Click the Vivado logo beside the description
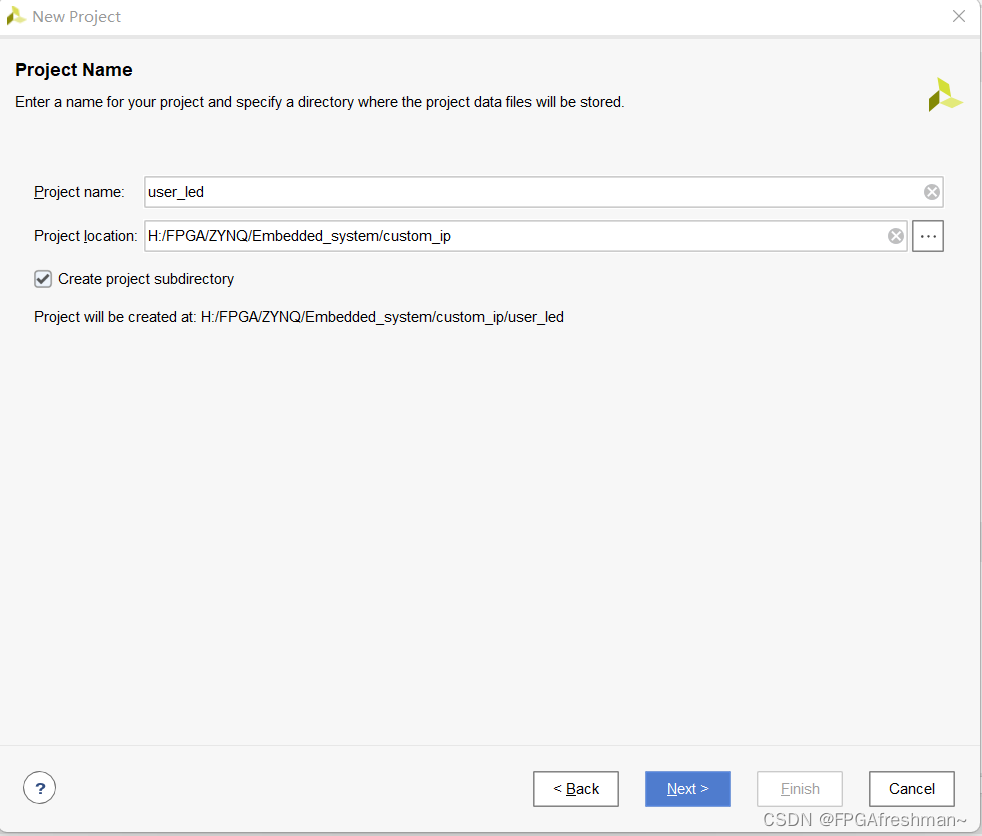Viewport: 982px width, 836px height. point(946,94)
